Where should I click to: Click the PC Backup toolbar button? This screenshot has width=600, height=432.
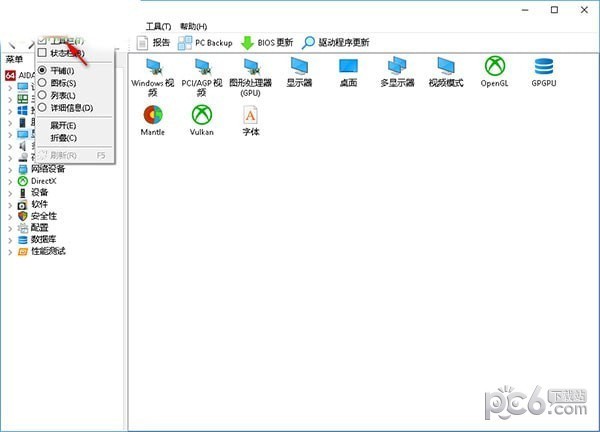[x=205, y=42]
